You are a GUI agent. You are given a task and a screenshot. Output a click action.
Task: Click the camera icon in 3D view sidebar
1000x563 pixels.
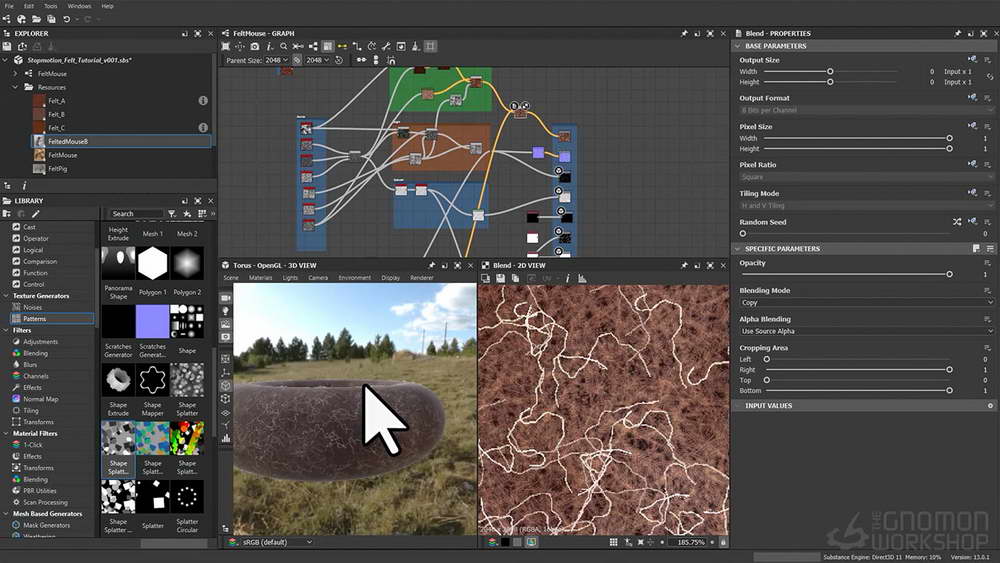226,298
